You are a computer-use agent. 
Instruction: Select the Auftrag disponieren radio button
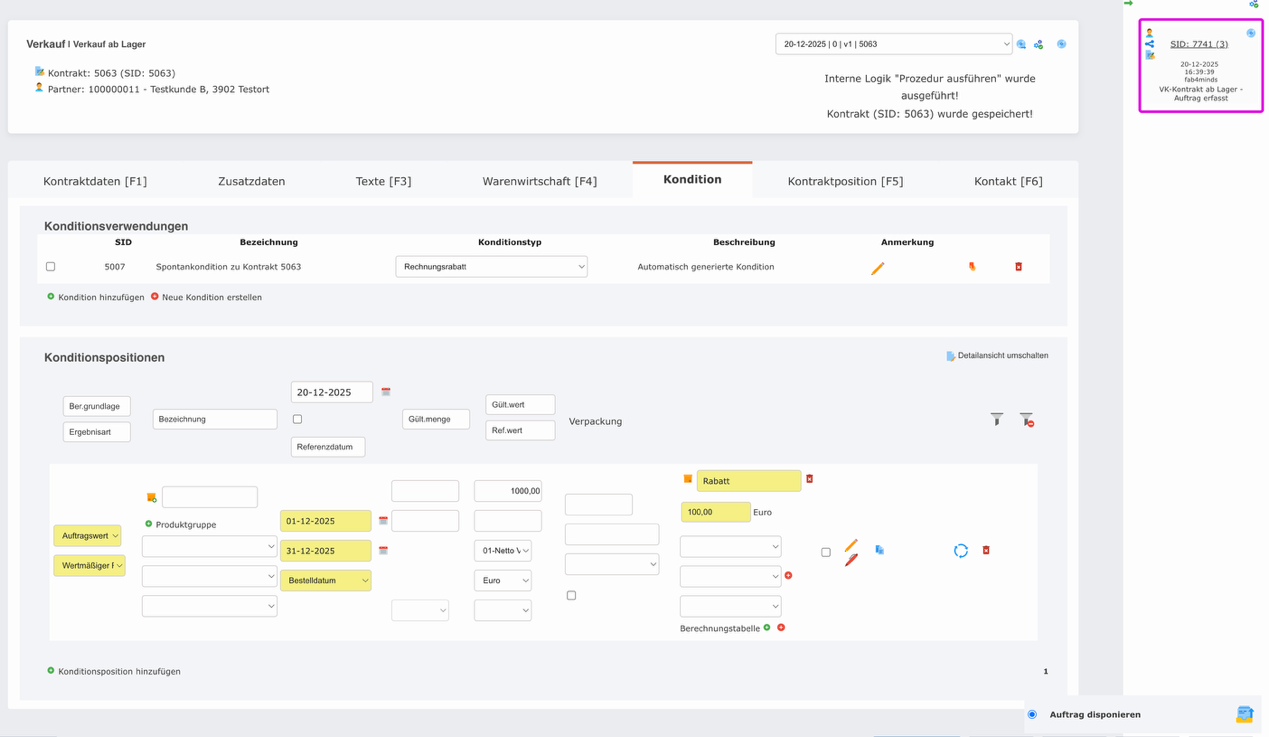[x=1032, y=715]
